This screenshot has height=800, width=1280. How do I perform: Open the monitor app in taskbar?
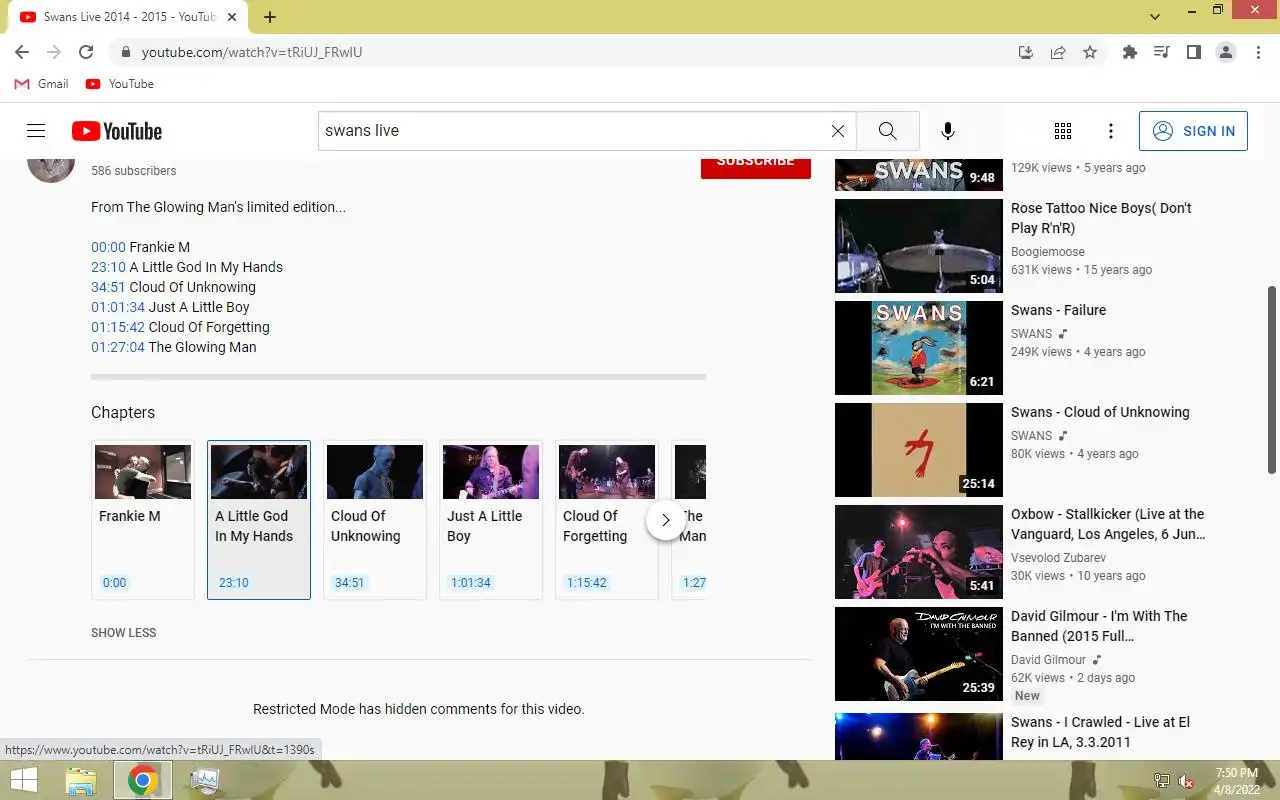tap(205, 780)
